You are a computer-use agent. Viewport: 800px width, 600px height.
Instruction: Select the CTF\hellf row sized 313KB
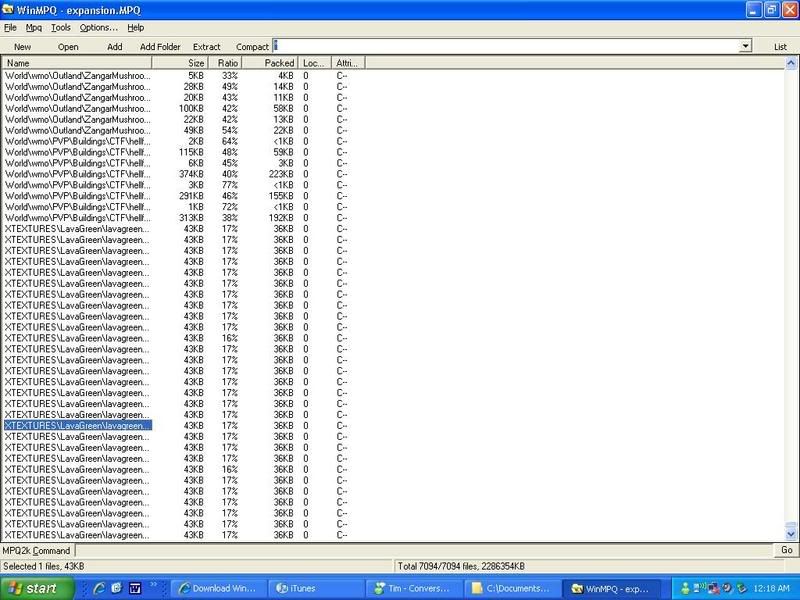(78, 218)
